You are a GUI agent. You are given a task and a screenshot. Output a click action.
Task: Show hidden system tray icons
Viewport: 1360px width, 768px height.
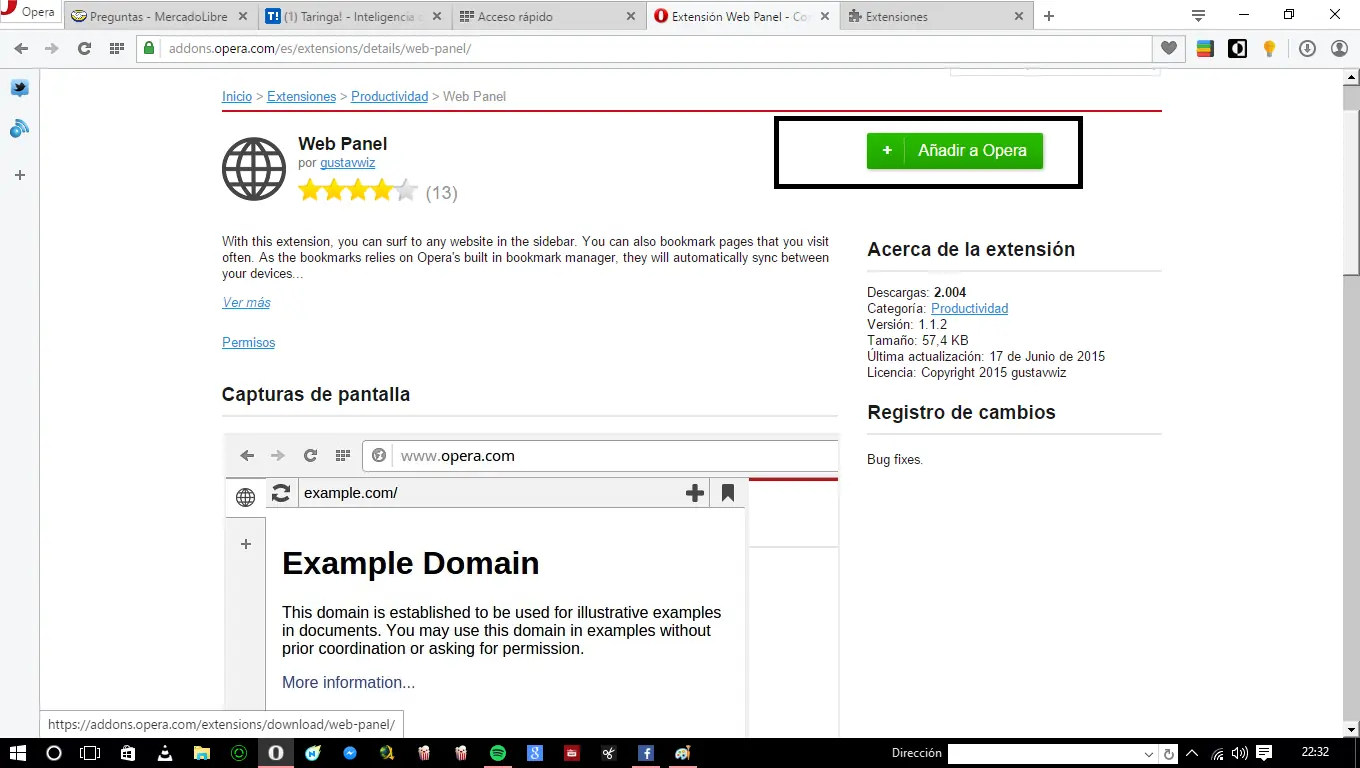(1192, 753)
